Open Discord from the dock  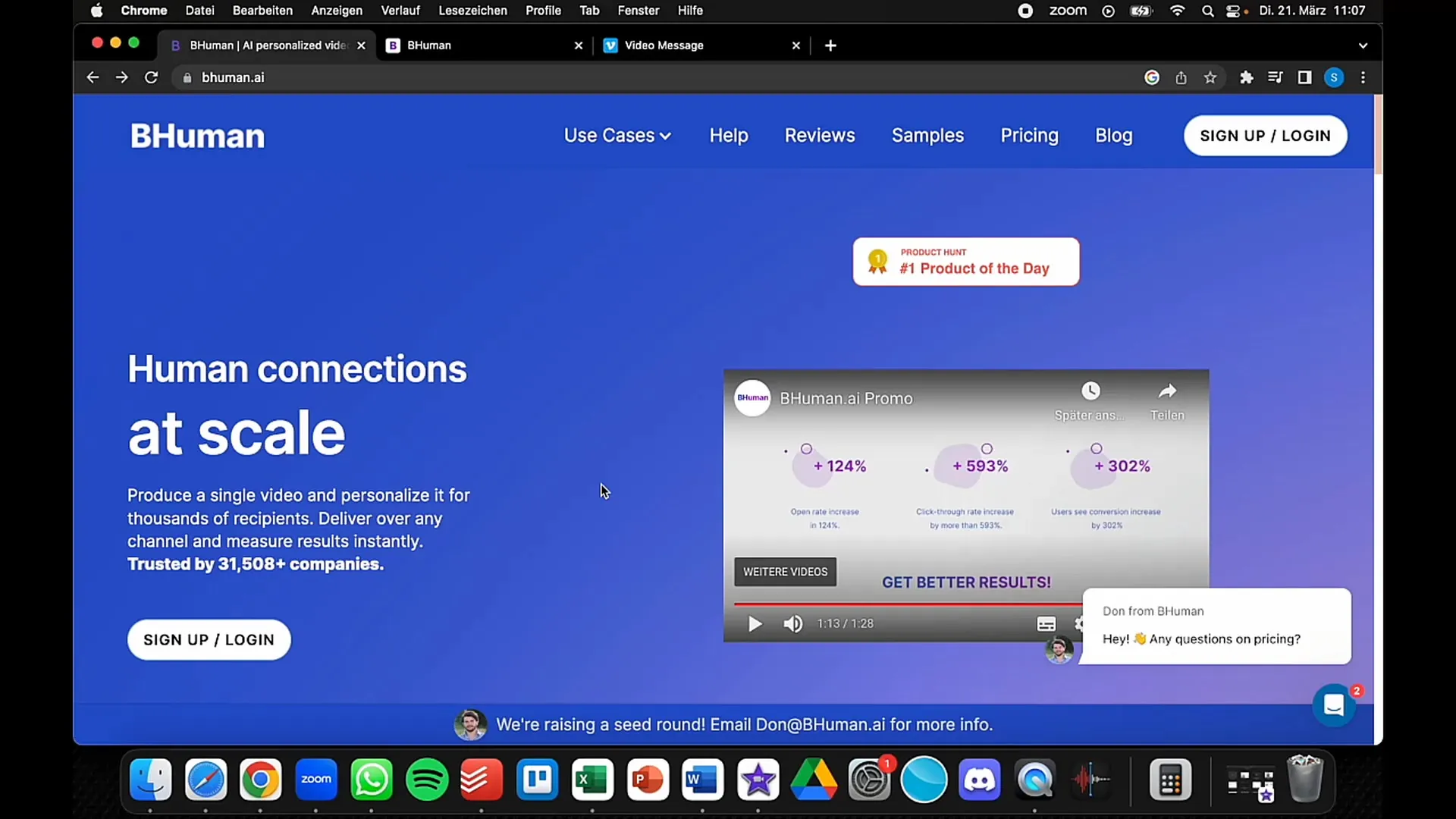979,780
